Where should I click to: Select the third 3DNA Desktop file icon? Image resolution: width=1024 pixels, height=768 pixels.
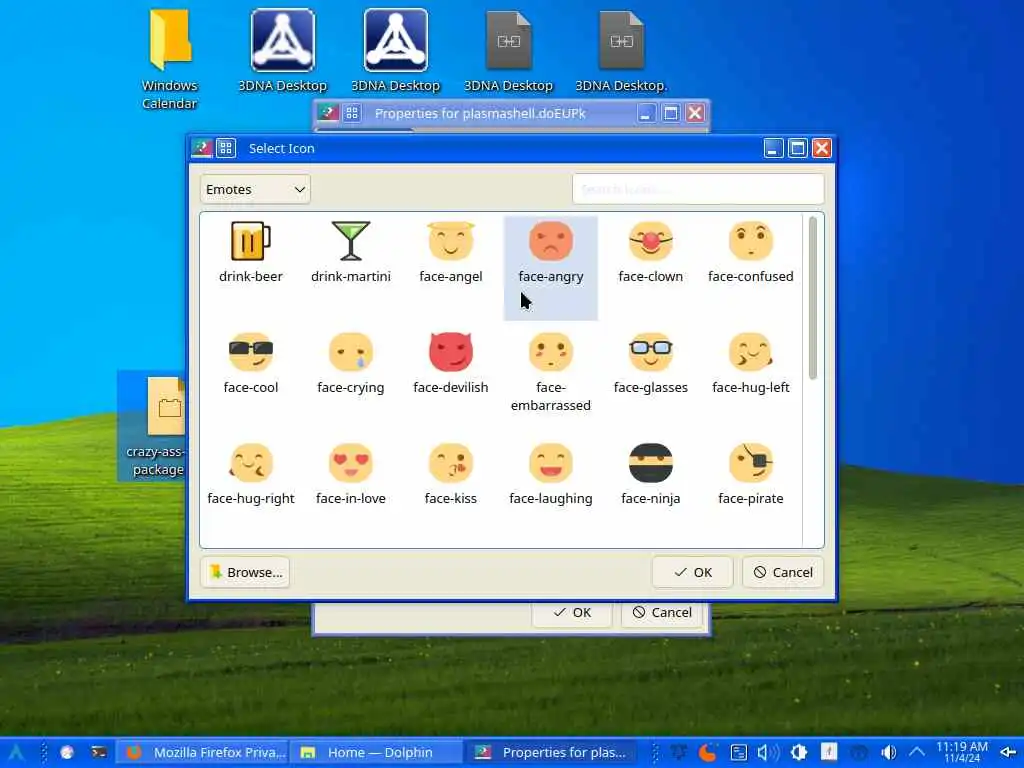(x=508, y=51)
